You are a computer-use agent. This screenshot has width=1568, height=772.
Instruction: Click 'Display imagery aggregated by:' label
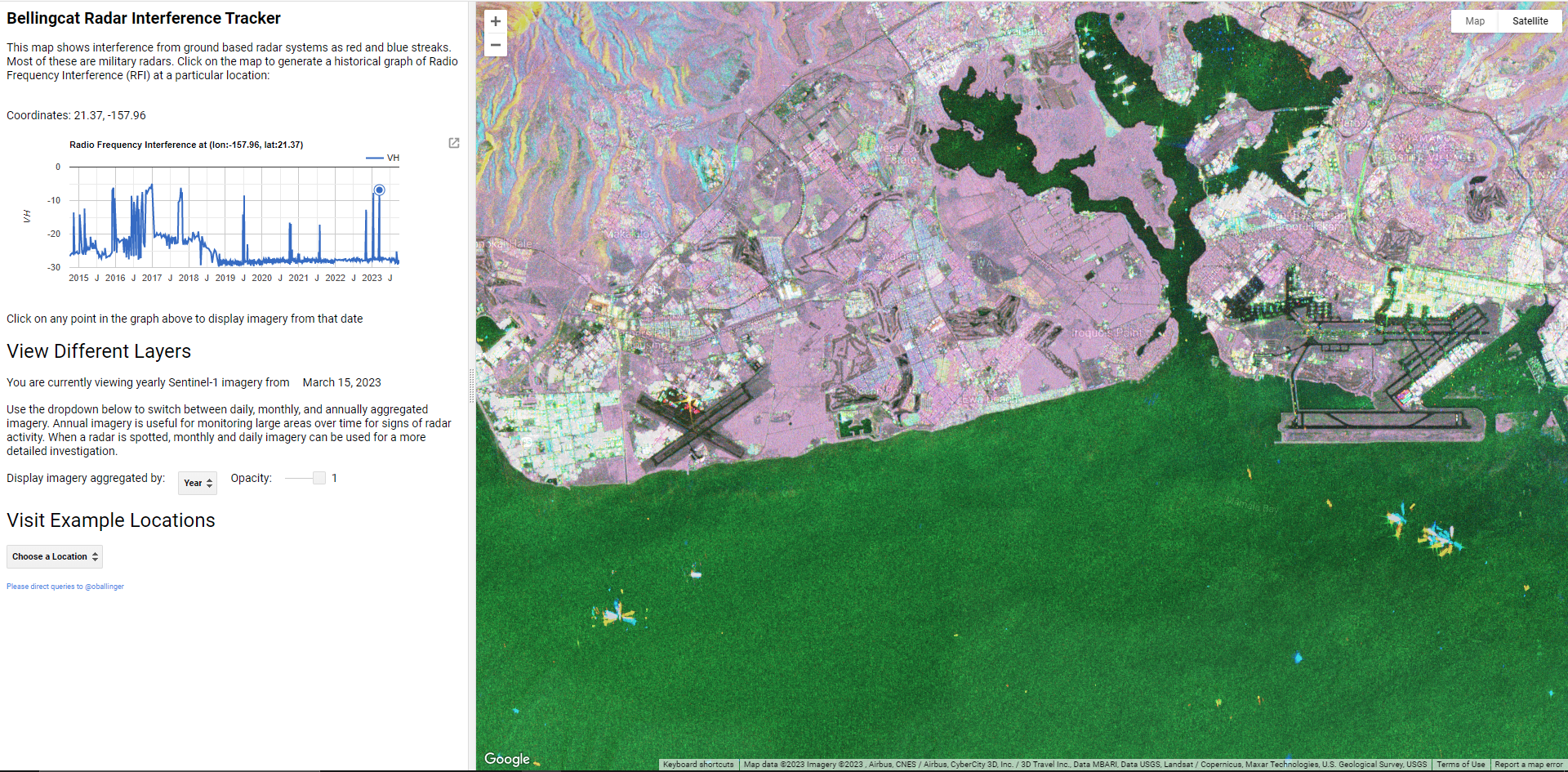point(86,478)
